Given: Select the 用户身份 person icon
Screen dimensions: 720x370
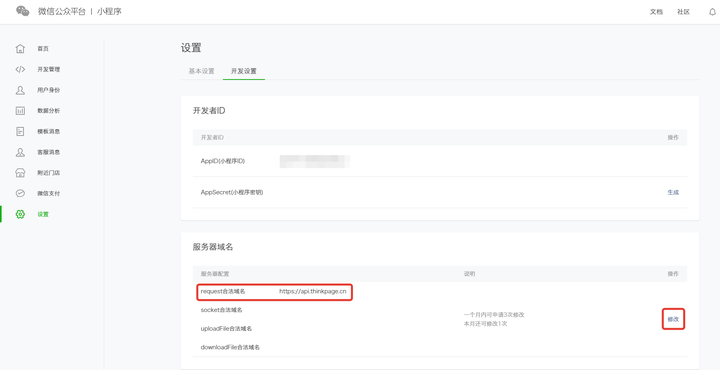Looking at the screenshot, I should 20,90.
